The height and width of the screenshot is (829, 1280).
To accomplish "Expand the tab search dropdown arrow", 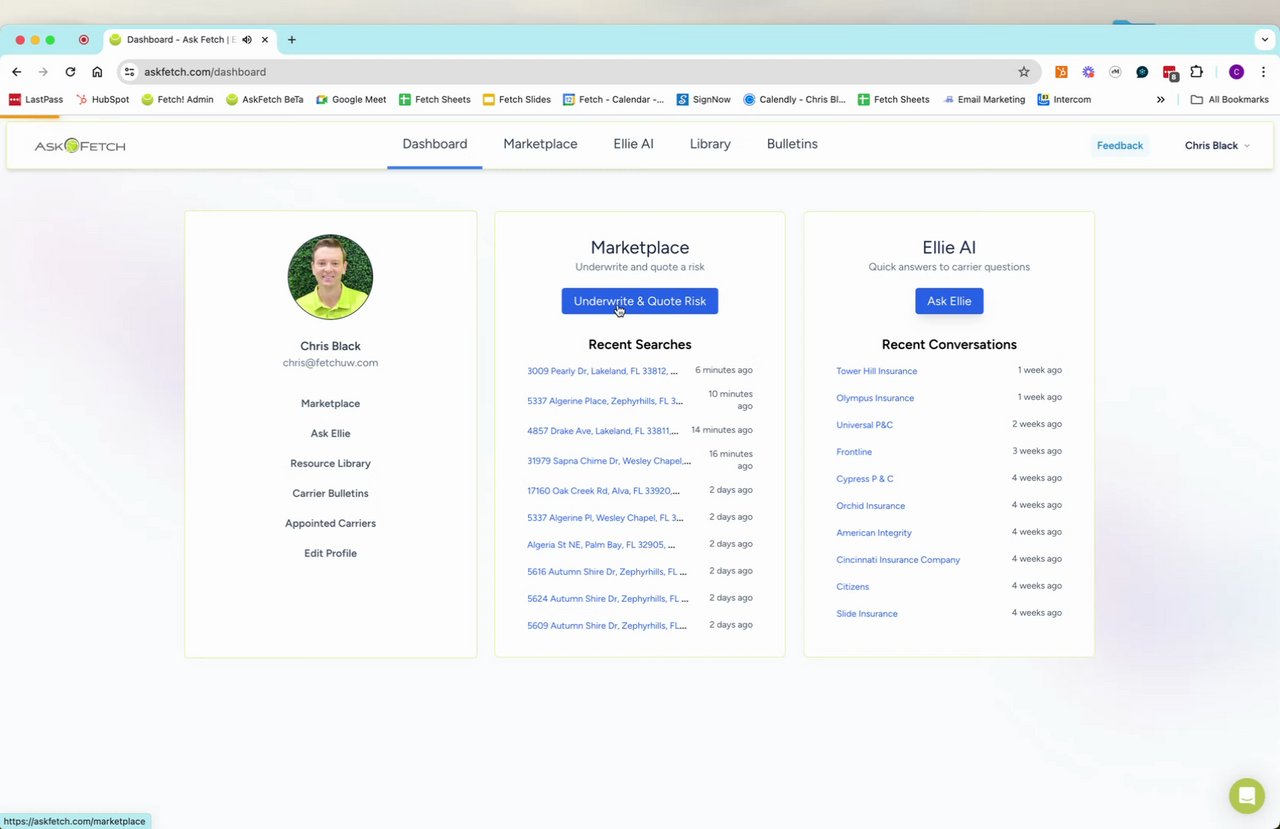I will (1265, 40).
